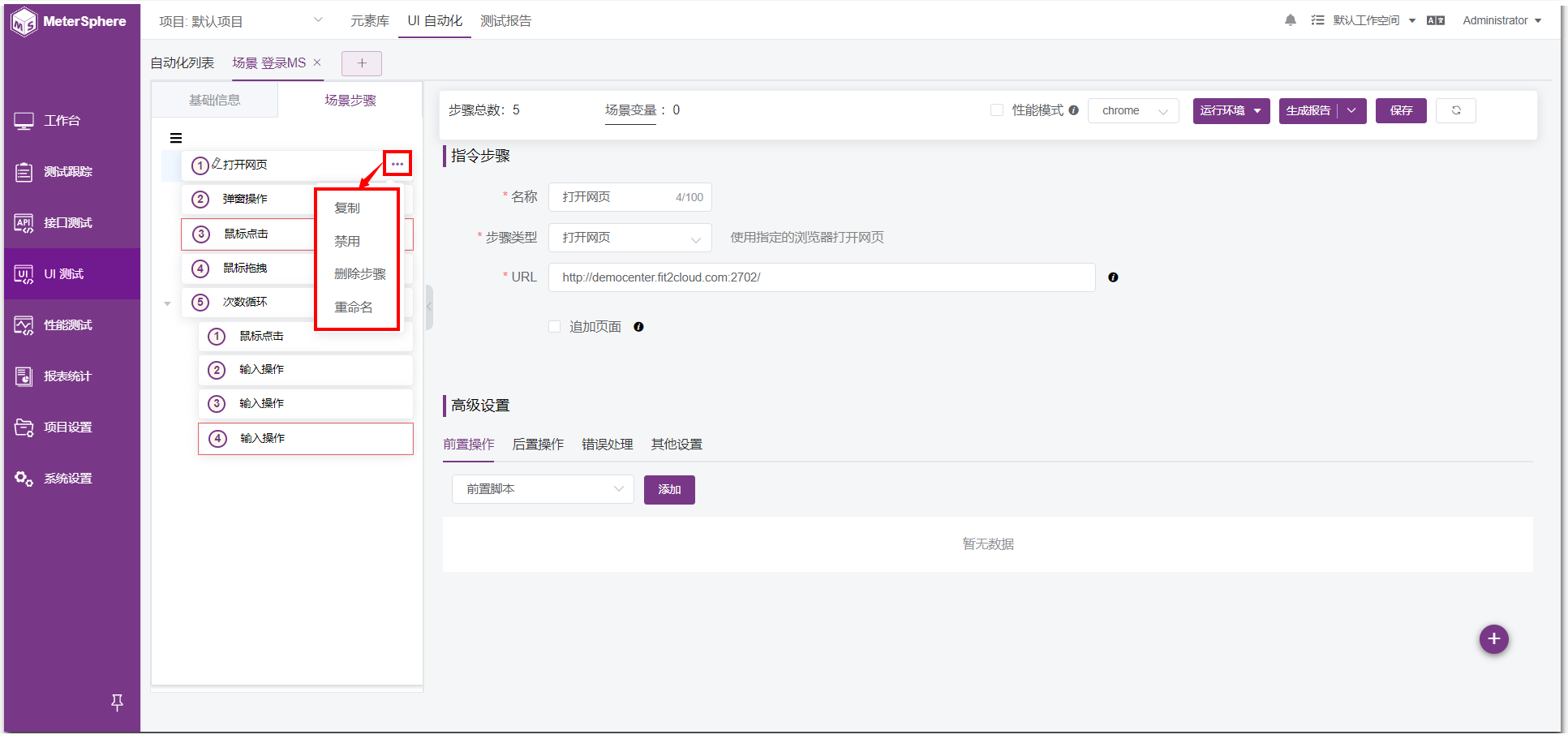Switch to the 后置操作 tab
The width and height of the screenshot is (1568, 739).
pos(538,445)
